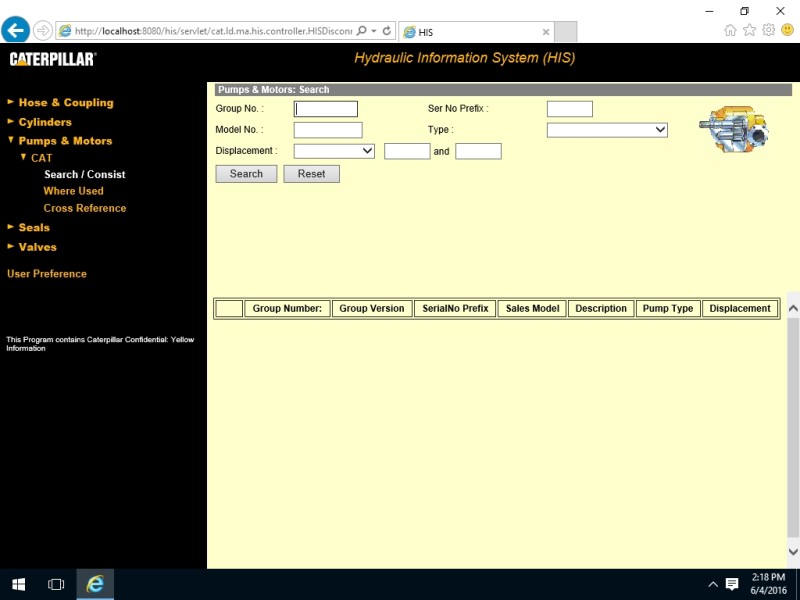Viewport: 800px width, 600px height.
Task: Click the Ser No Prefix field
Action: tap(569, 109)
